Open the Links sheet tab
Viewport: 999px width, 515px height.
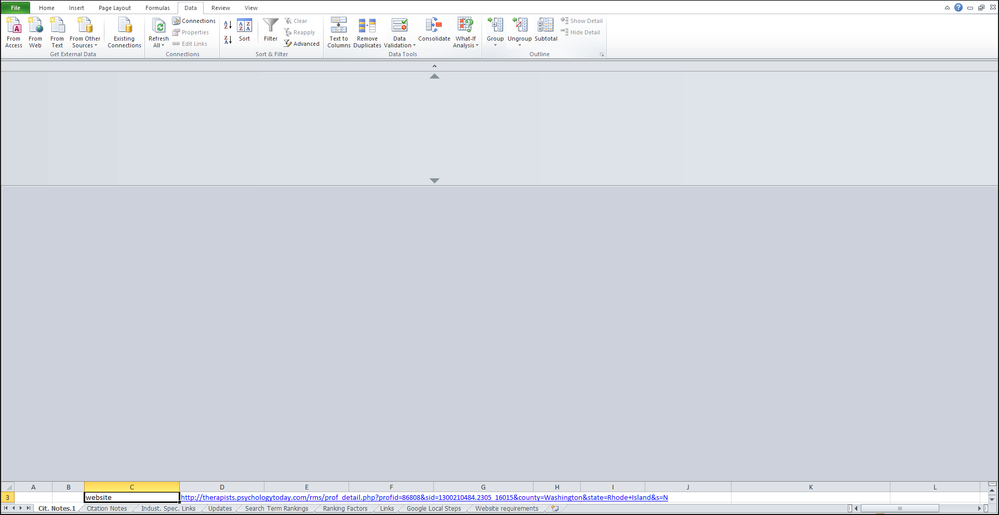coord(387,509)
